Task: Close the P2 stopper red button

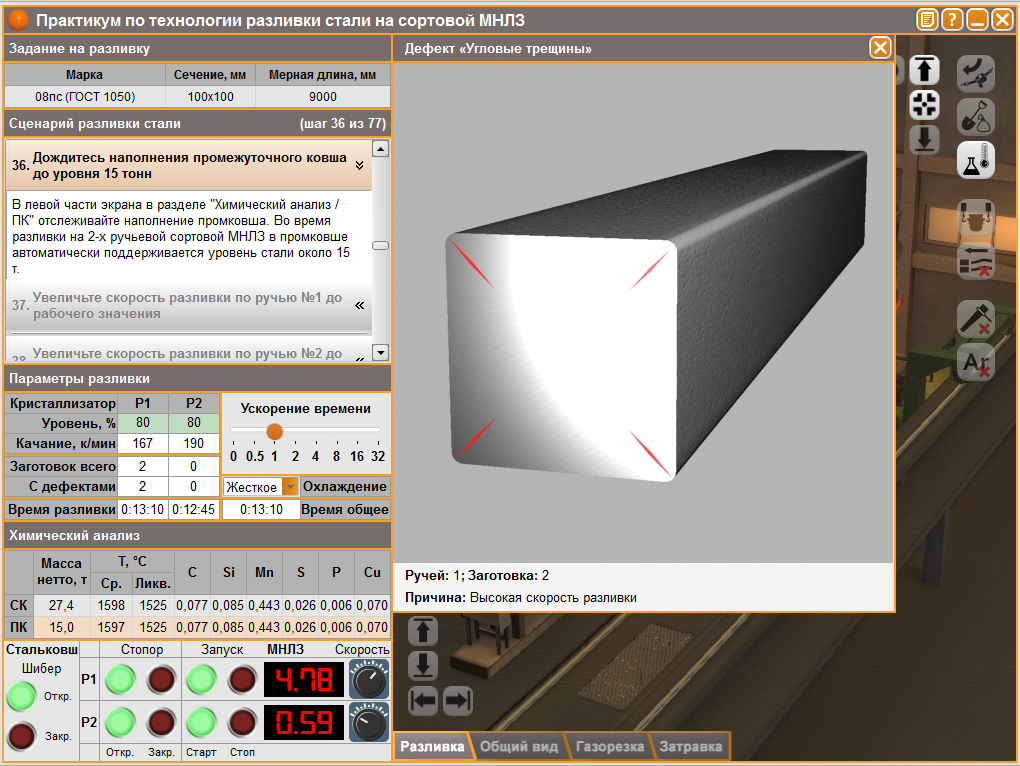Action: pyautogui.click(x=161, y=722)
